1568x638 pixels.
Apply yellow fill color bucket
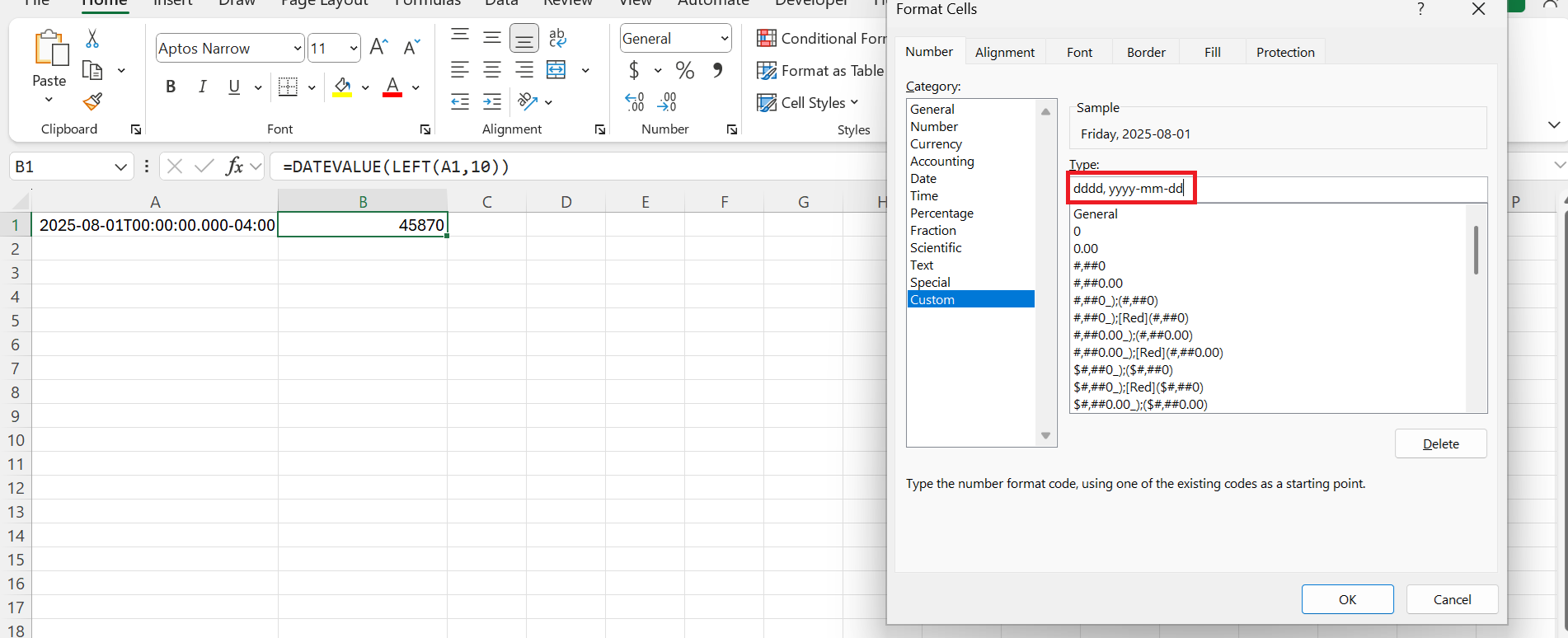(342, 87)
